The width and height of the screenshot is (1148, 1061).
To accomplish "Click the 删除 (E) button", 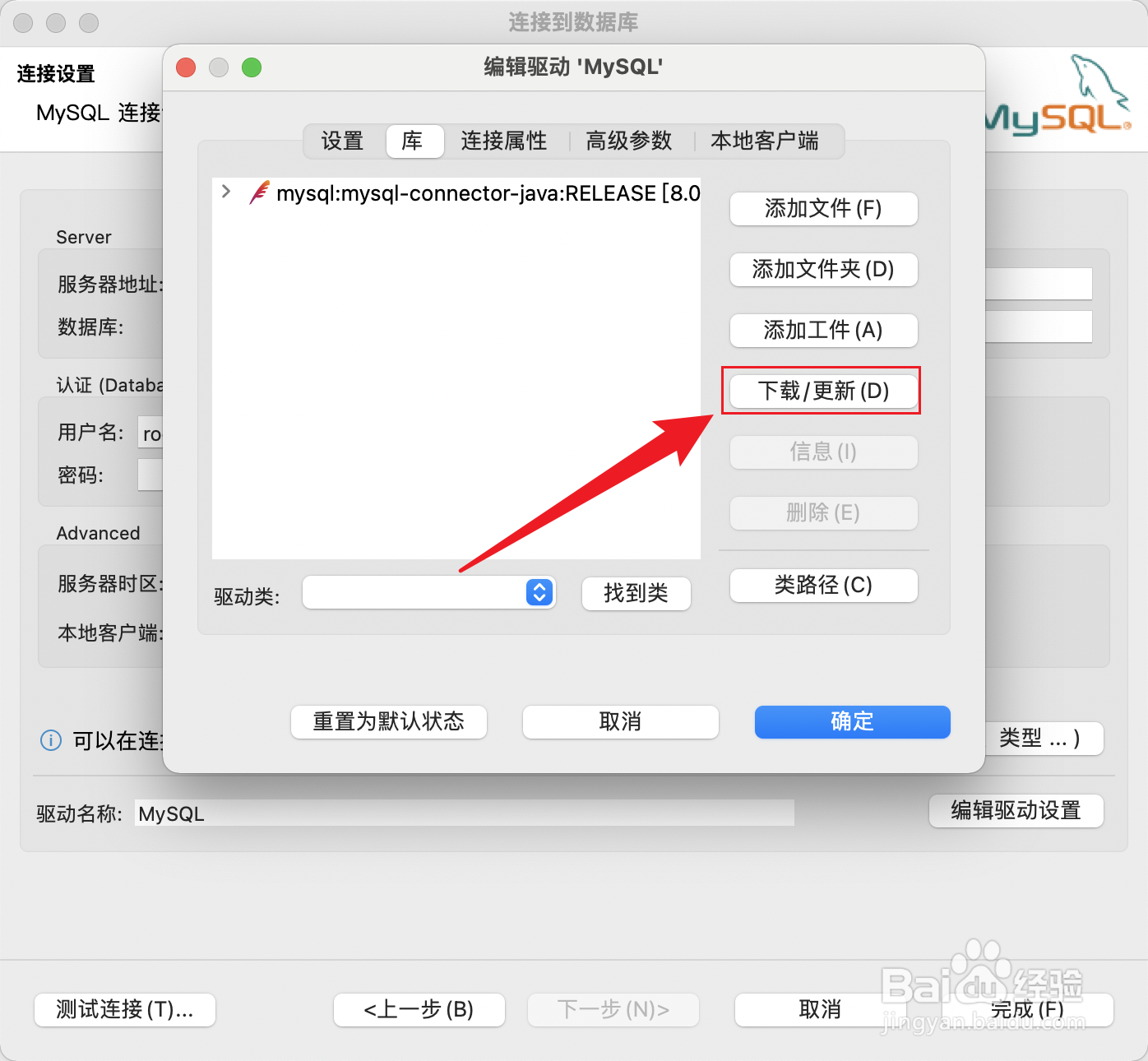I will tap(823, 513).
